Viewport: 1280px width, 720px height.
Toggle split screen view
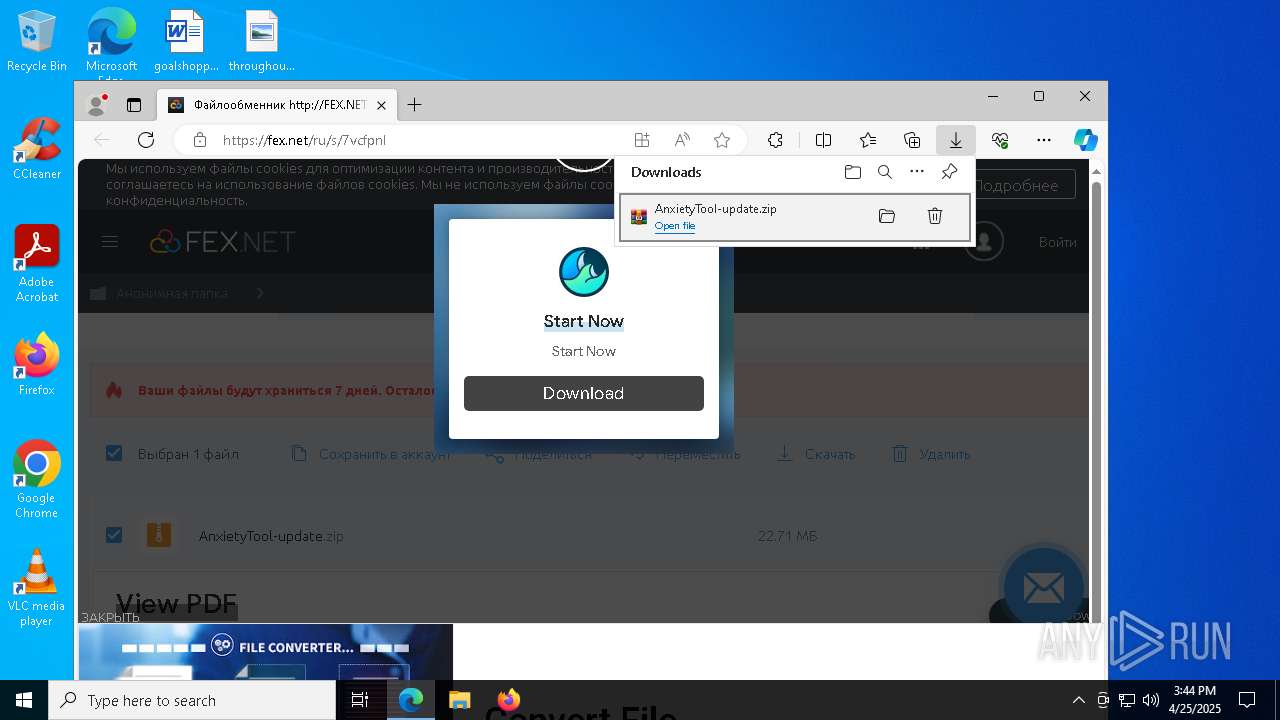coord(823,140)
